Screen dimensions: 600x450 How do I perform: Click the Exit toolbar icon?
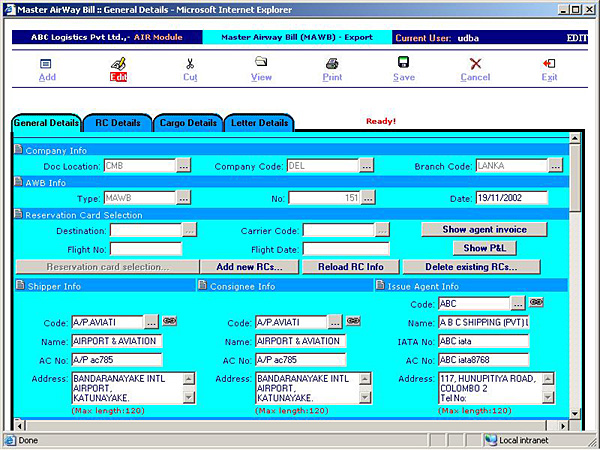[549, 64]
